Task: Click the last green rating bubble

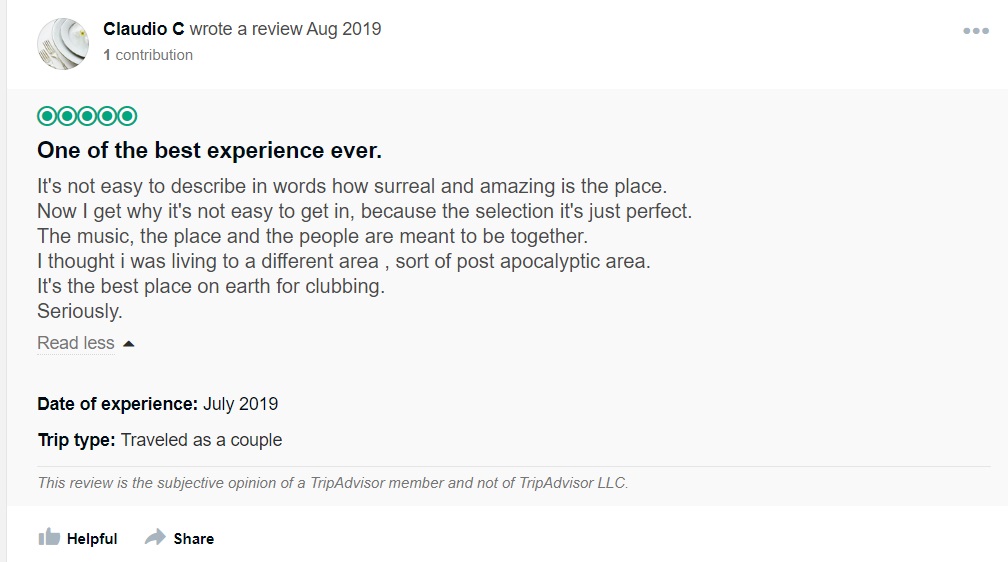Action: click(x=127, y=116)
